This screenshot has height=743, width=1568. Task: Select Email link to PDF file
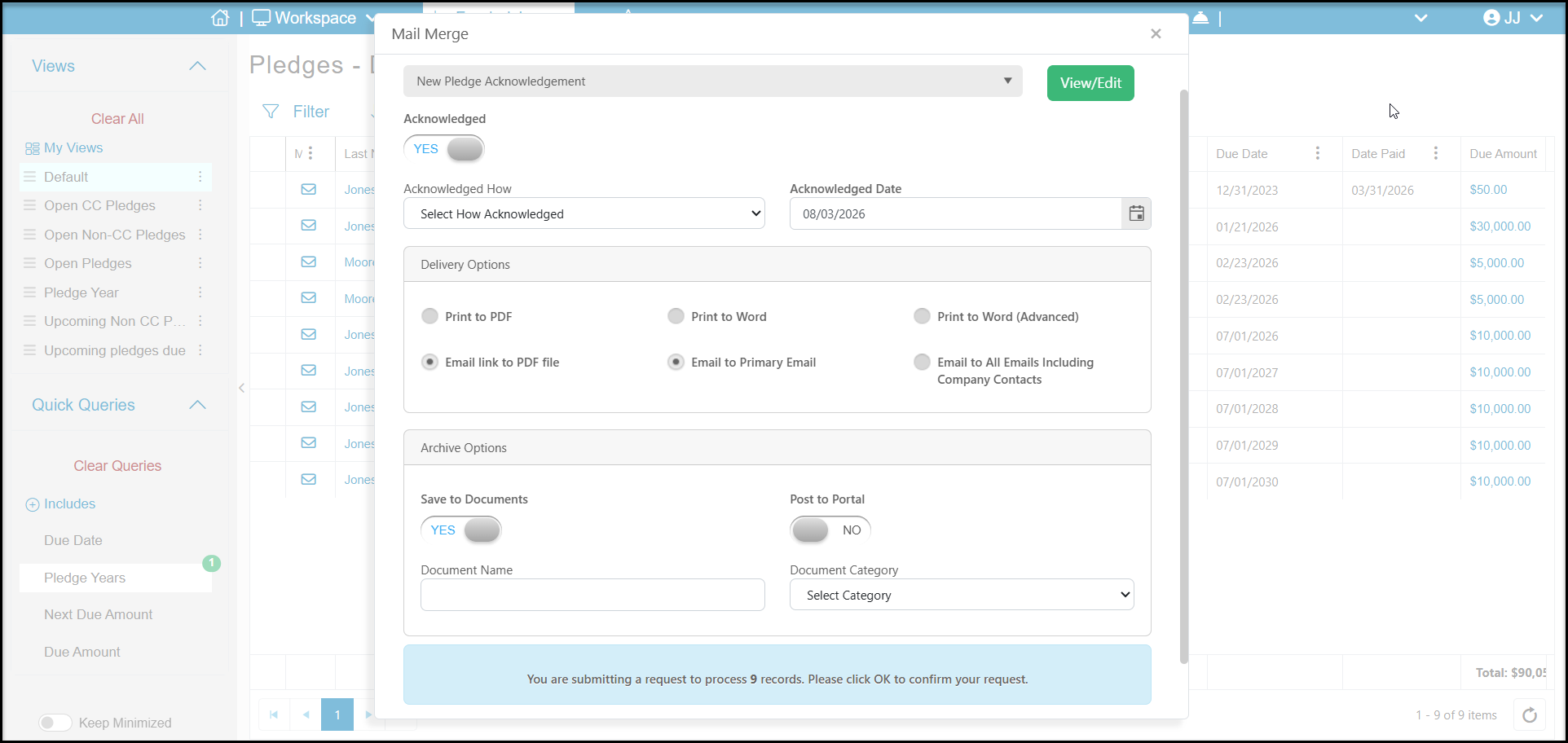pyautogui.click(x=429, y=362)
